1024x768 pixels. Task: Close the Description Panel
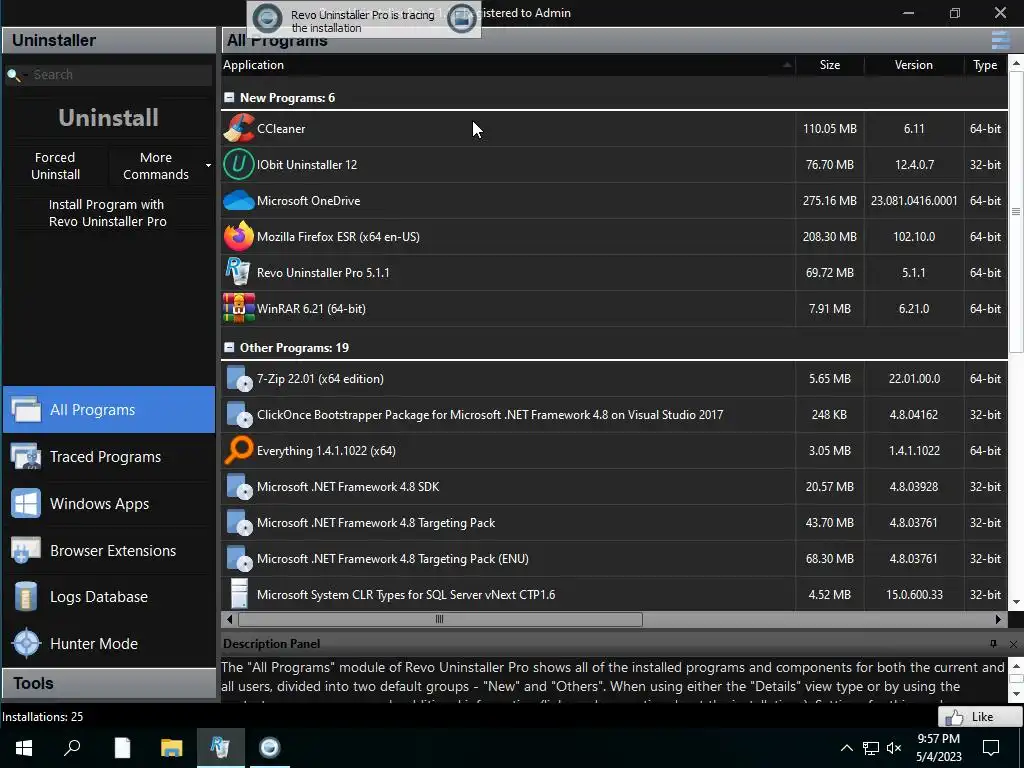[x=1013, y=644]
